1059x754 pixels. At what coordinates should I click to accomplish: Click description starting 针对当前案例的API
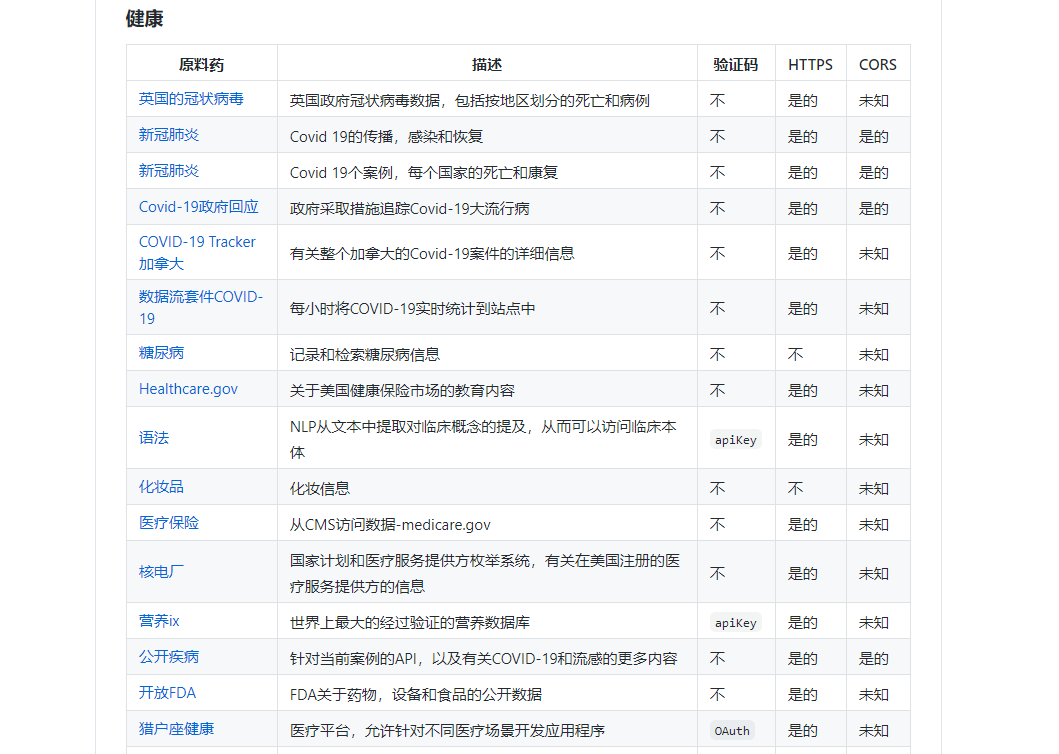[x=484, y=659]
